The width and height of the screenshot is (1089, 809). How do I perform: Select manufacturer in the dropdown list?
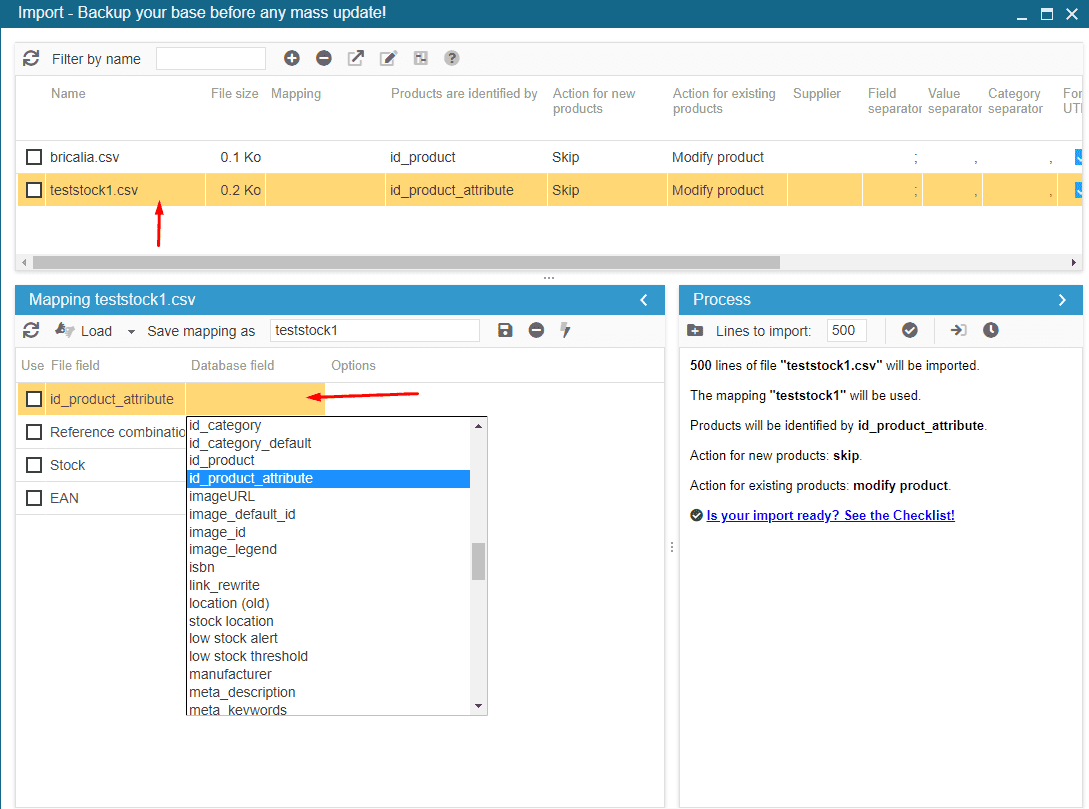(329, 674)
